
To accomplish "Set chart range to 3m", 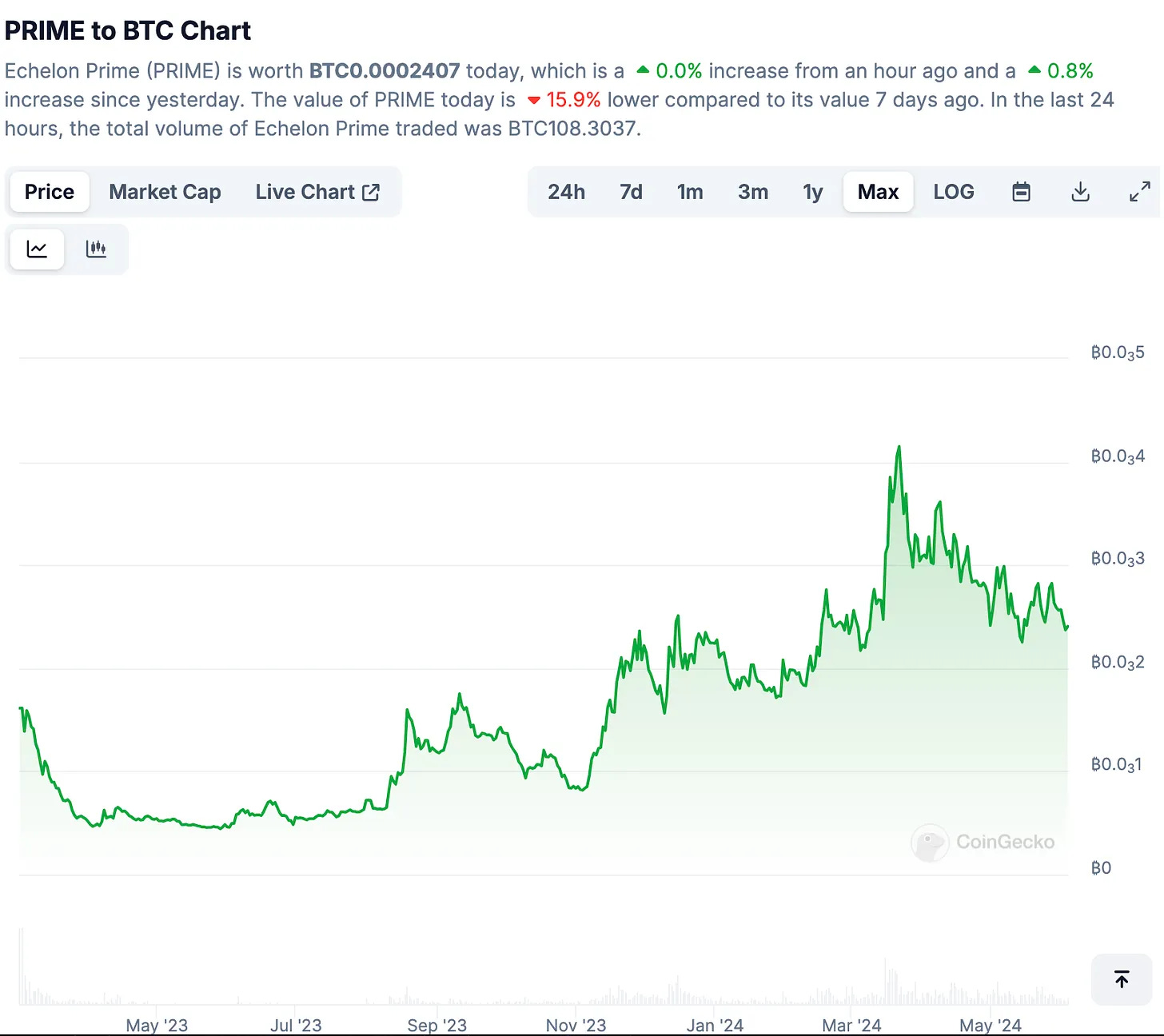I will (x=753, y=192).
